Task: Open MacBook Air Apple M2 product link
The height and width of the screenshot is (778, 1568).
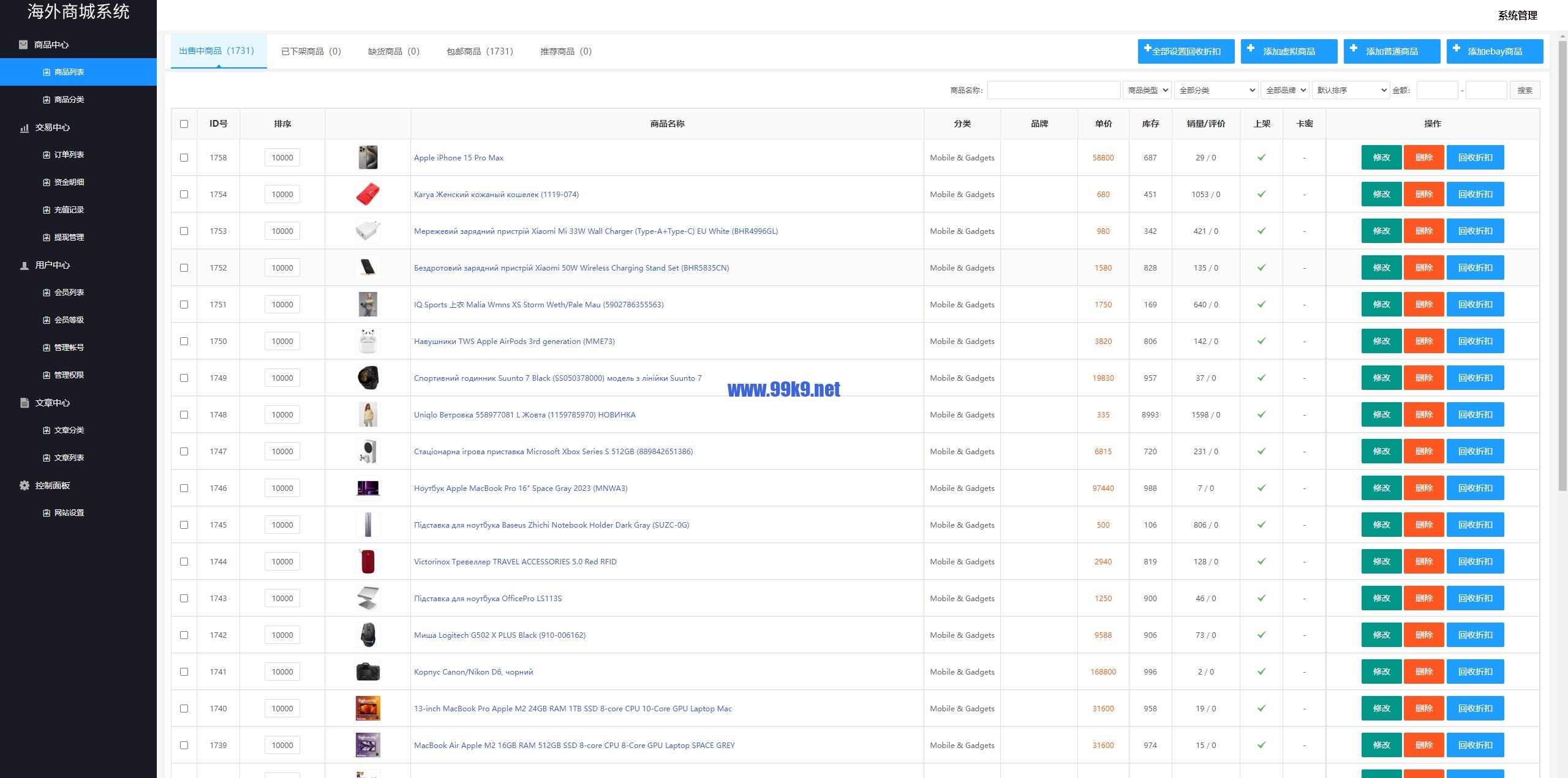Action: point(575,745)
